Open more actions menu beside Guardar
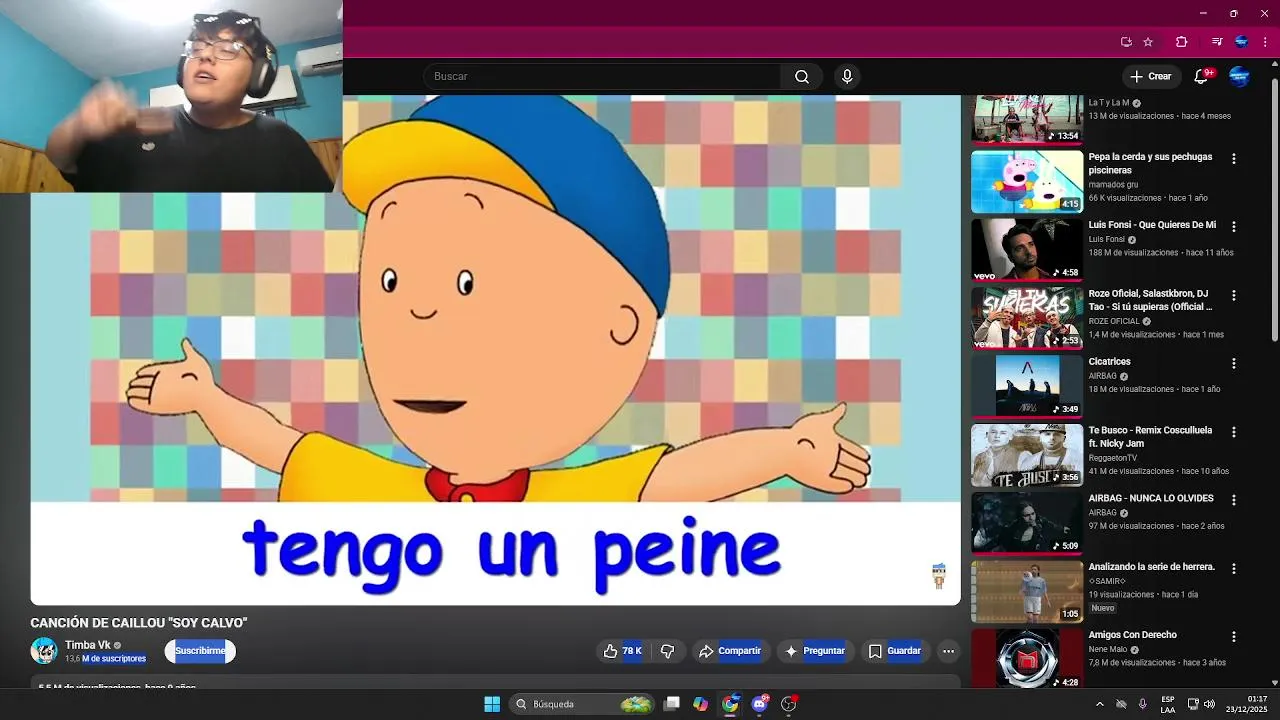1280x720 pixels. (x=948, y=651)
